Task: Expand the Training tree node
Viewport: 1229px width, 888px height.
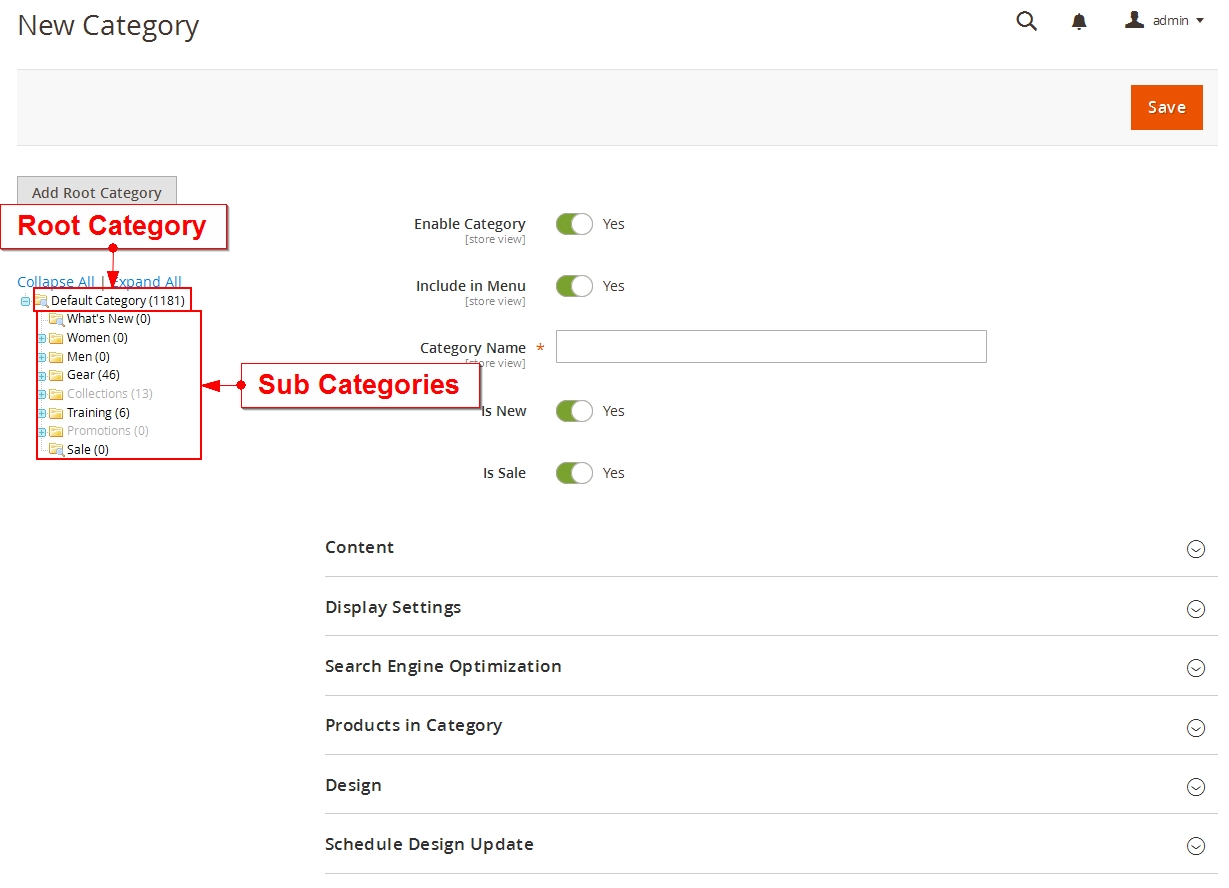Action: [x=44, y=412]
